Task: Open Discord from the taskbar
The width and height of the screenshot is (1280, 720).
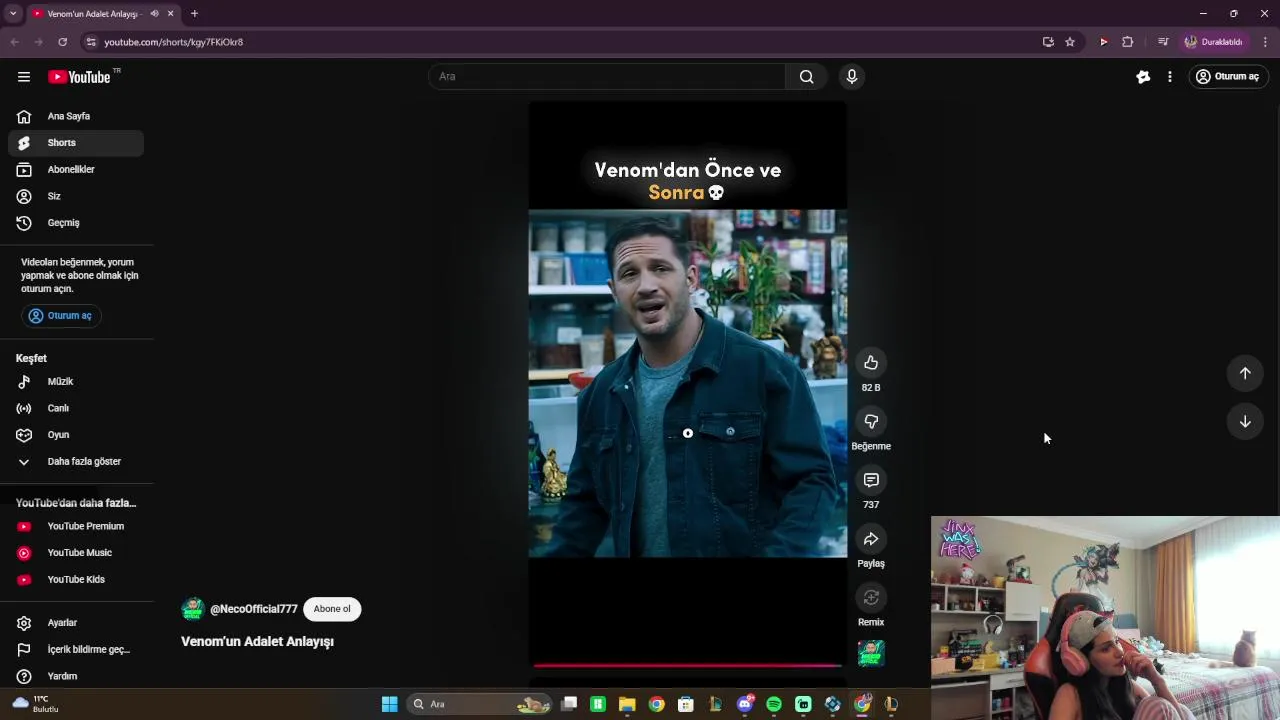Action: click(744, 704)
